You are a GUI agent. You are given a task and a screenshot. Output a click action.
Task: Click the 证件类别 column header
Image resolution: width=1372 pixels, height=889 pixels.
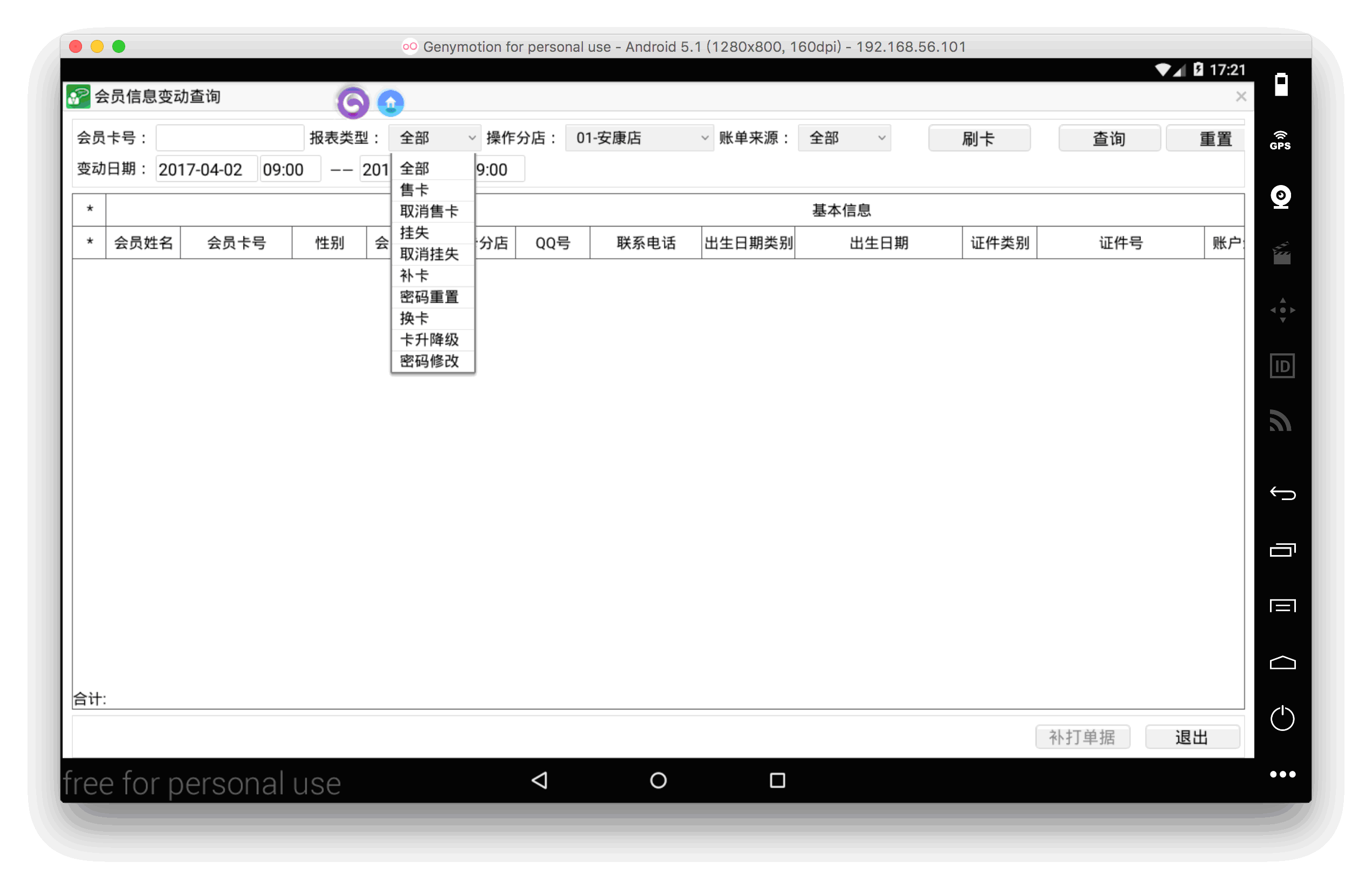[1000, 243]
